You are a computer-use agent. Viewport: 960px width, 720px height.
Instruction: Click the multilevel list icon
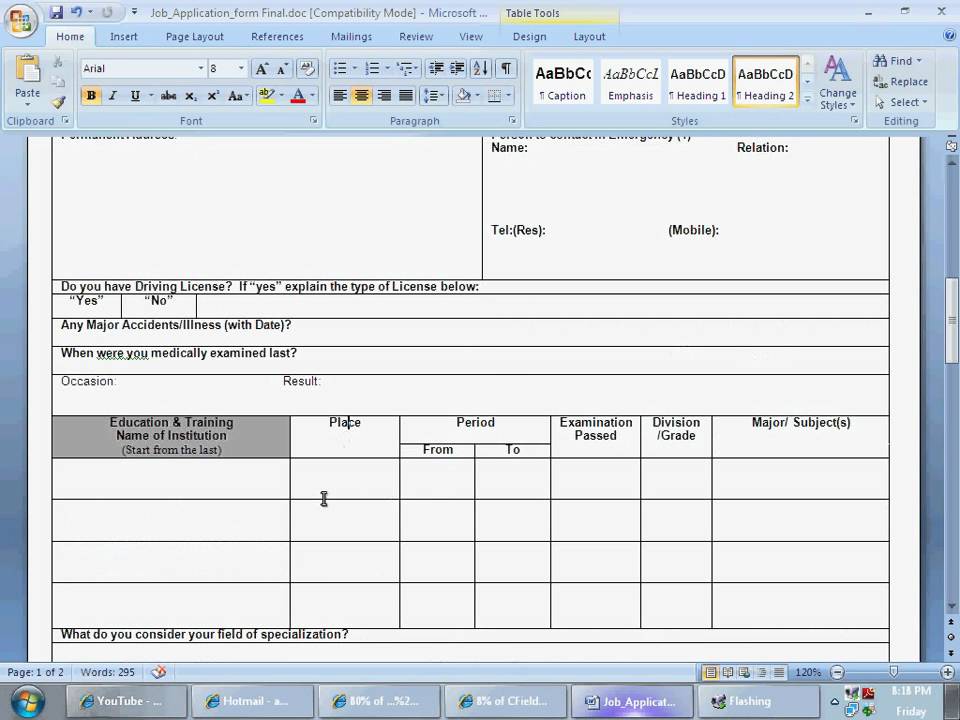coord(404,68)
